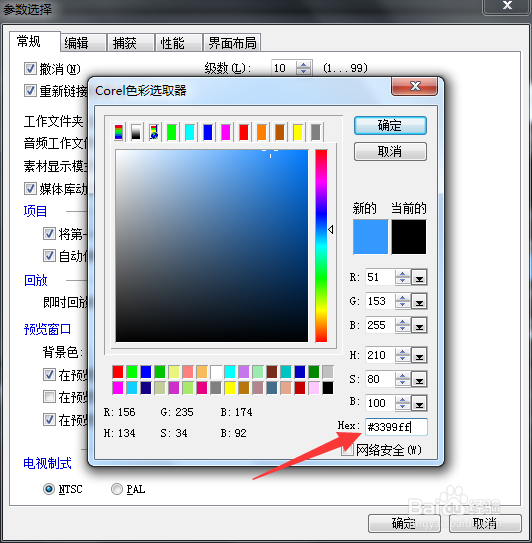532x543 pixels.
Task: Open the brightness B value slider dropdown
Action: click(419, 403)
